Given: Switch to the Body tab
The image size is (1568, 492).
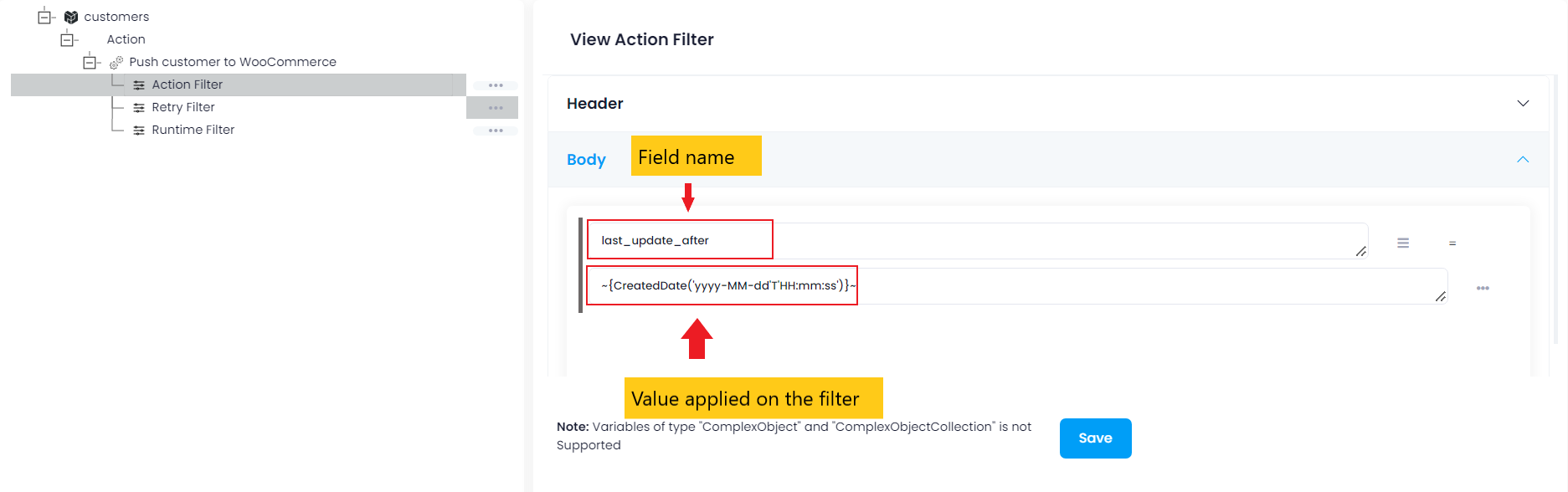Looking at the screenshot, I should pyautogui.click(x=586, y=159).
